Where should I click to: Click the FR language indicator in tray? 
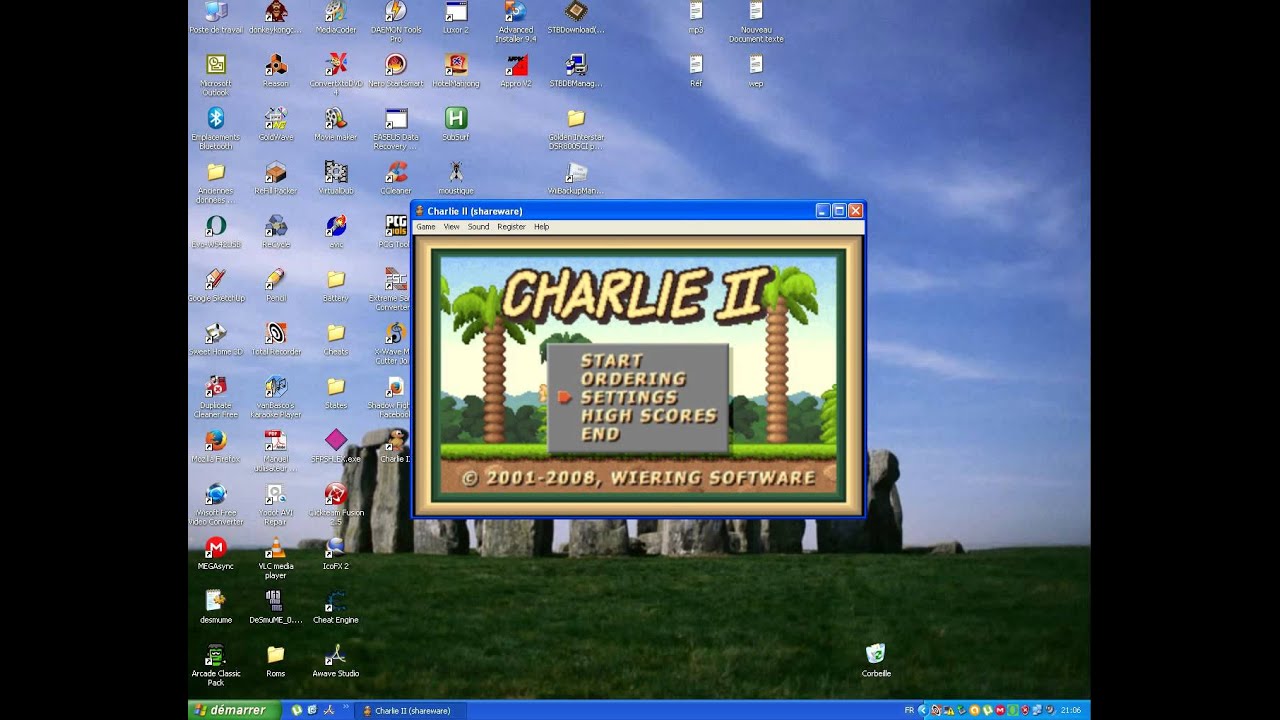click(x=909, y=710)
